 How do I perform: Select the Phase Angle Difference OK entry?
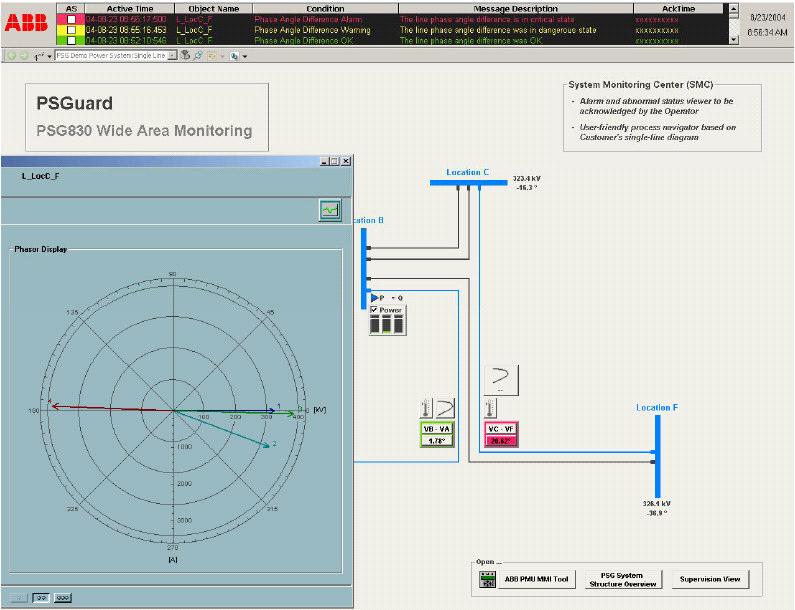[x=304, y=40]
